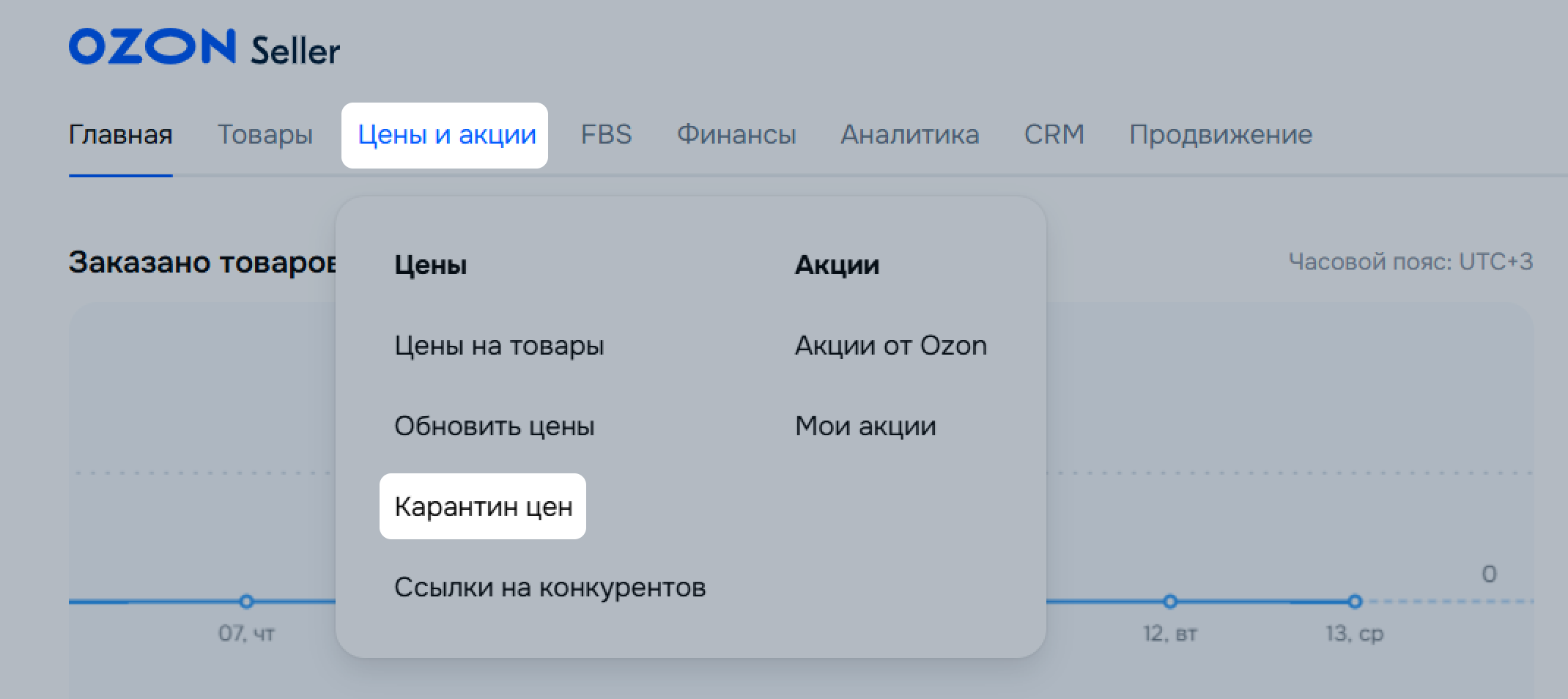Select the chart point for 13, ср
The height and width of the screenshot is (699, 1568).
(x=1355, y=602)
